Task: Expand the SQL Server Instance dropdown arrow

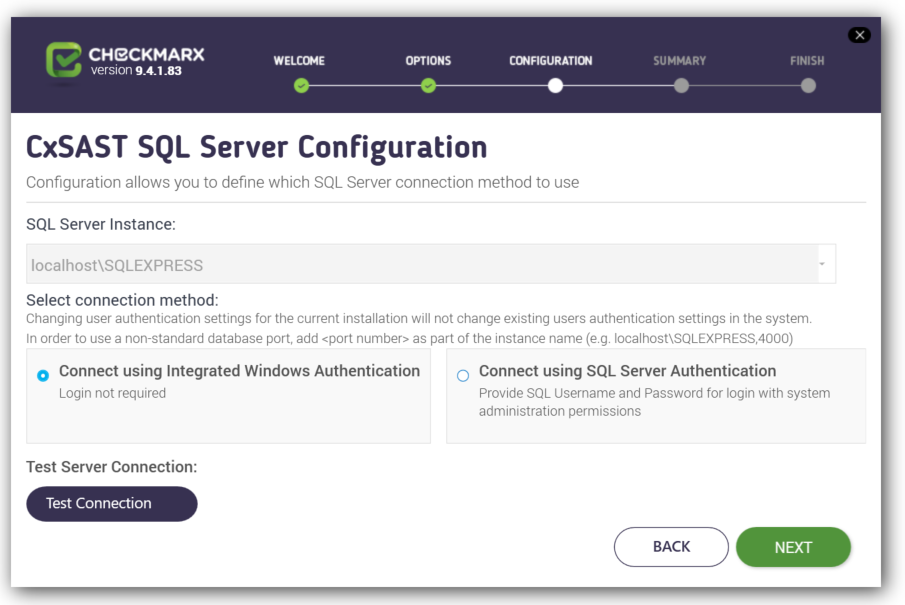Action: tap(822, 264)
